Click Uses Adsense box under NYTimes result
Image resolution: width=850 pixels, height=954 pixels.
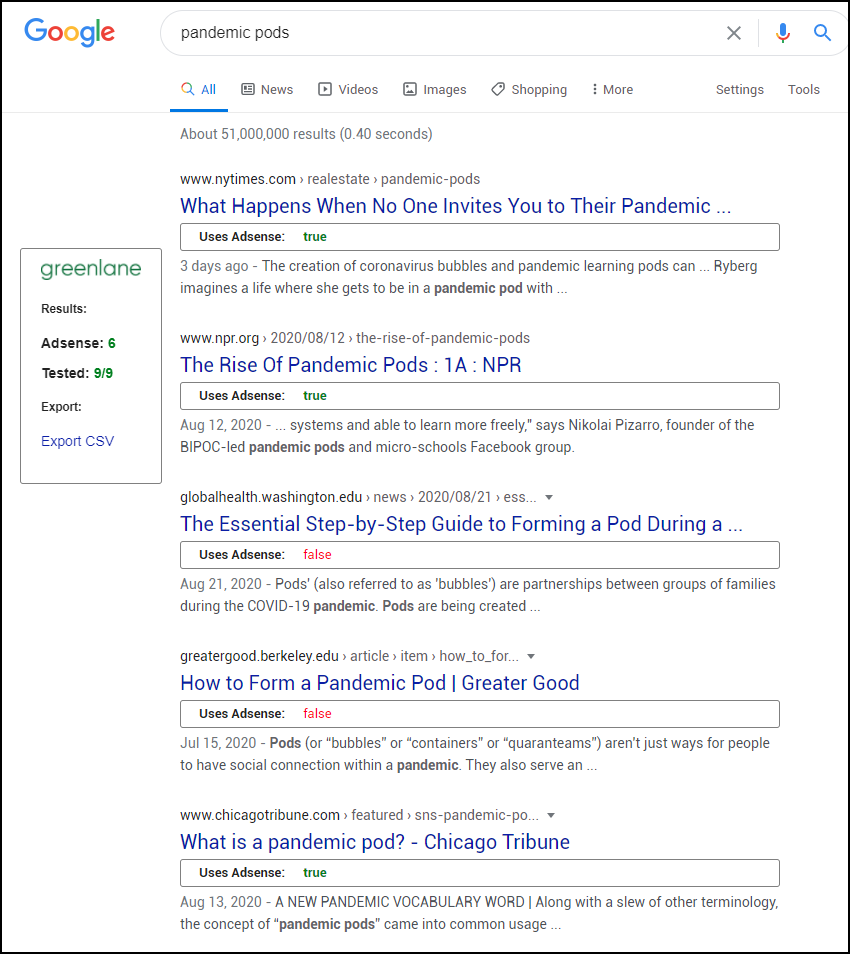point(479,237)
